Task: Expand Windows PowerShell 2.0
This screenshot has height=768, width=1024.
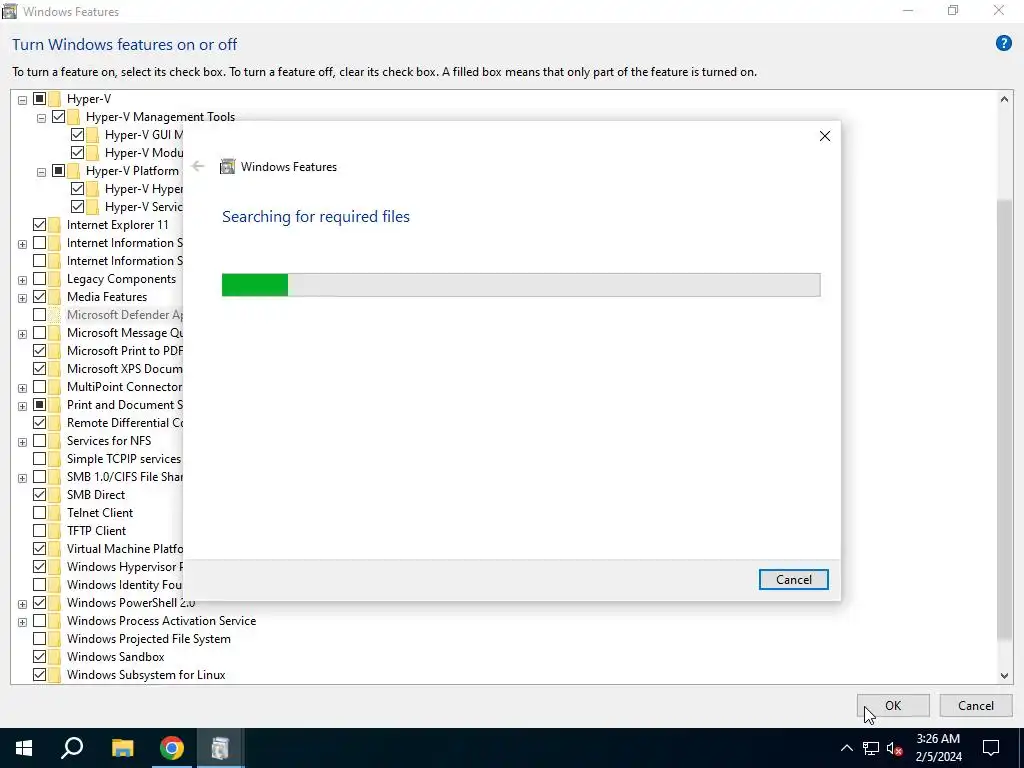Action: pyautogui.click(x=22, y=604)
